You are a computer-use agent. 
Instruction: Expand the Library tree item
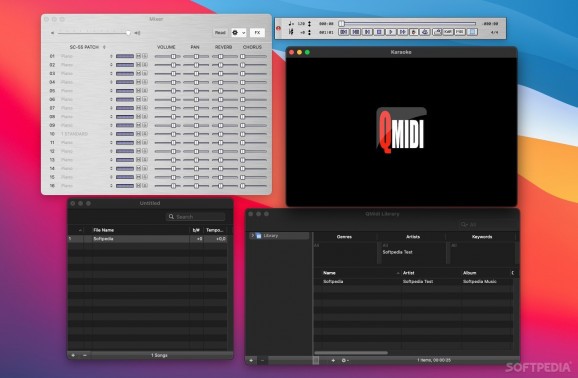(x=253, y=235)
